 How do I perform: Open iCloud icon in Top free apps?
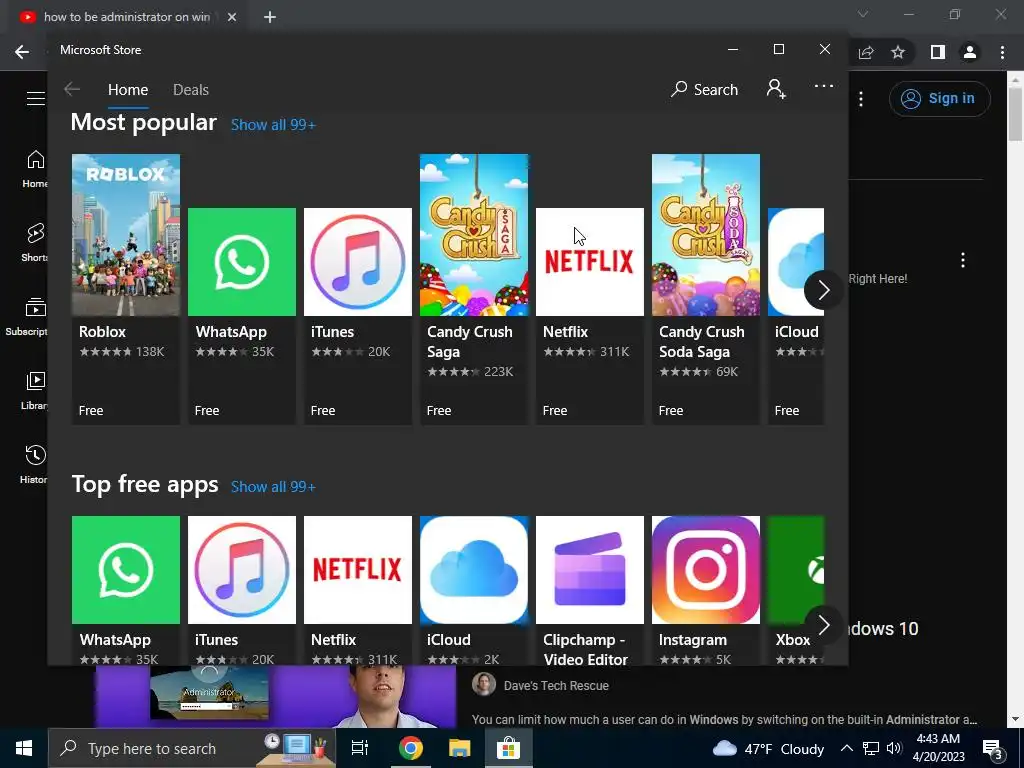(x=473, y=570)
